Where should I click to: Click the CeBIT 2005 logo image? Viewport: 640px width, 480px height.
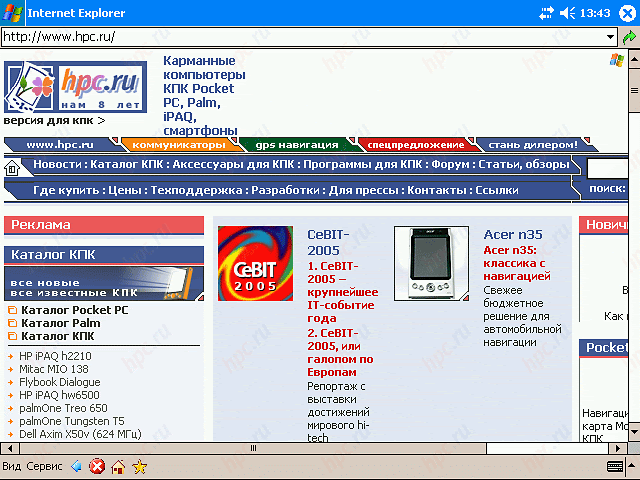(255, 264)
